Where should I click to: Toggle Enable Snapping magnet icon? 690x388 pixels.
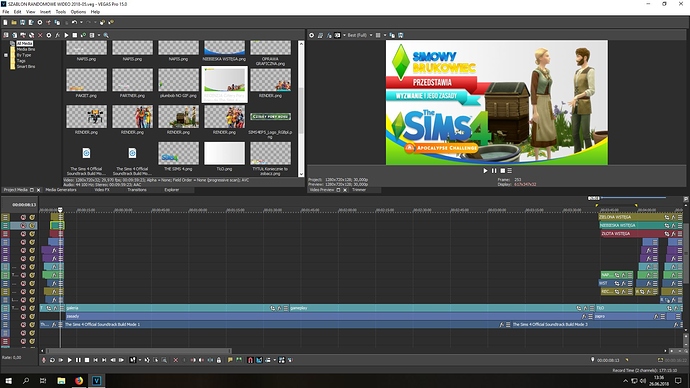(250, 360)
